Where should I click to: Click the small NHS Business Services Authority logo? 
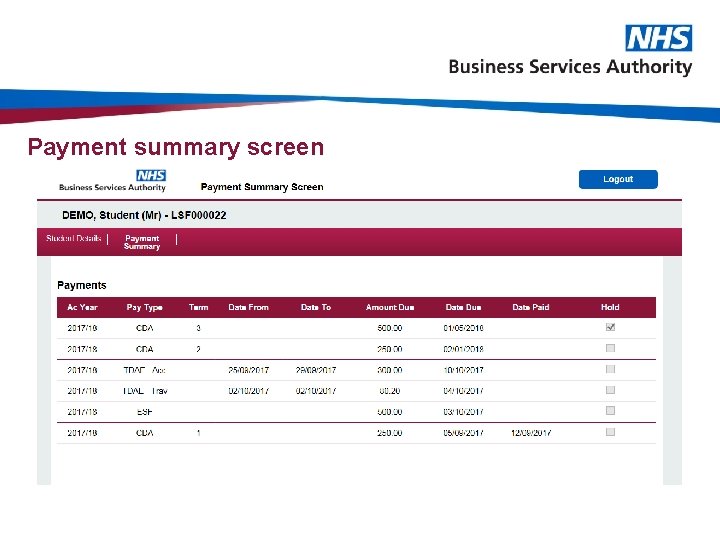click(112, 180)
